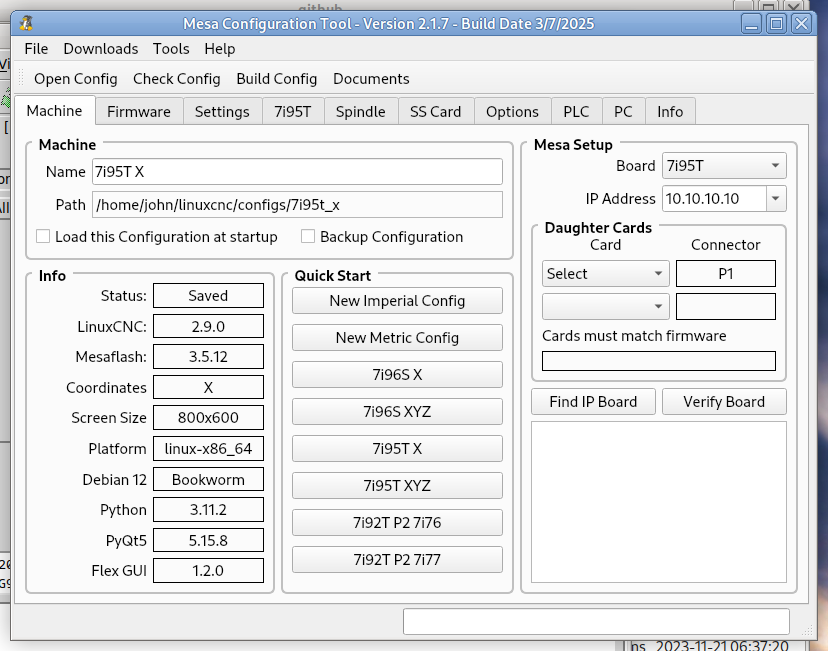828x651 pixels.
Task: Minimize the Mesa Configuration Tool window
Action: (751, 24)
